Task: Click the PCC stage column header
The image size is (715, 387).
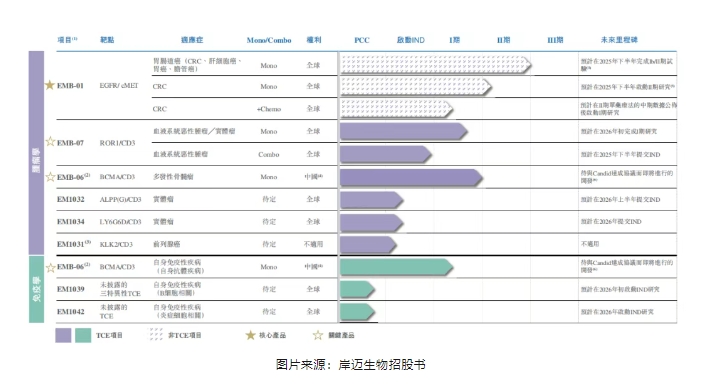Action: click(362, 40)
